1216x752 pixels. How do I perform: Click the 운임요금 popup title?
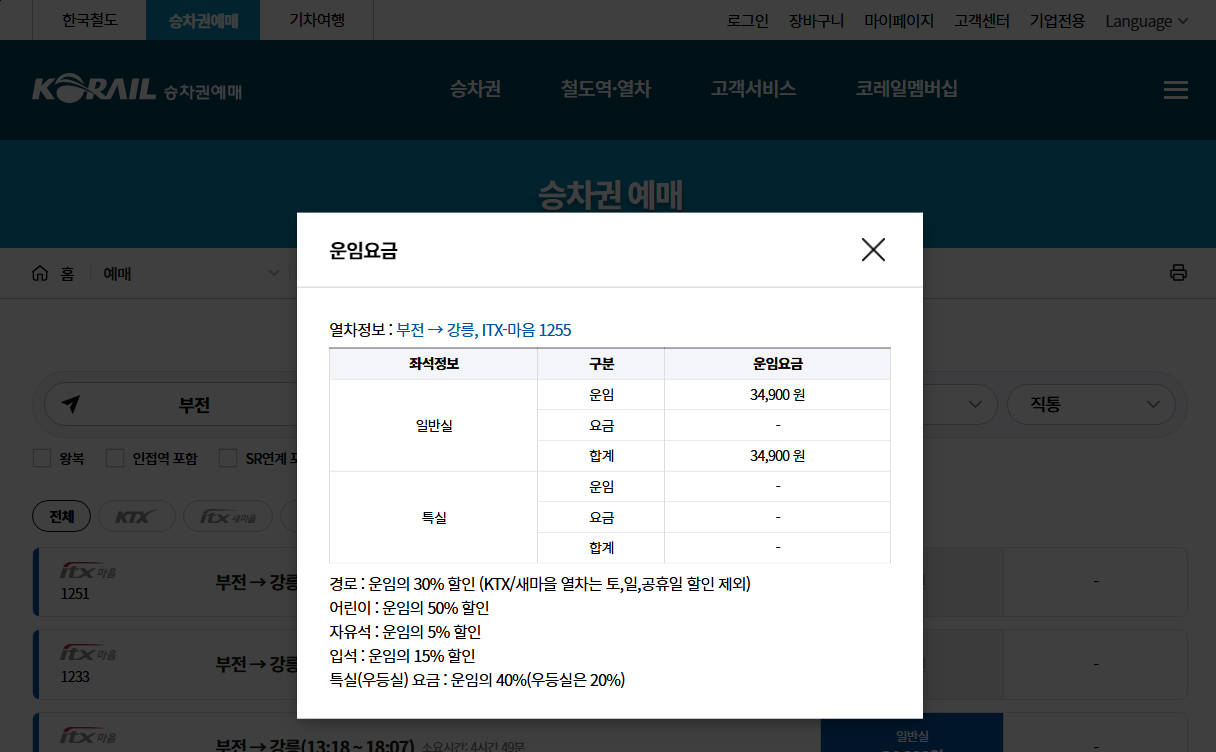pyautogui.click(x=363, y=250)
